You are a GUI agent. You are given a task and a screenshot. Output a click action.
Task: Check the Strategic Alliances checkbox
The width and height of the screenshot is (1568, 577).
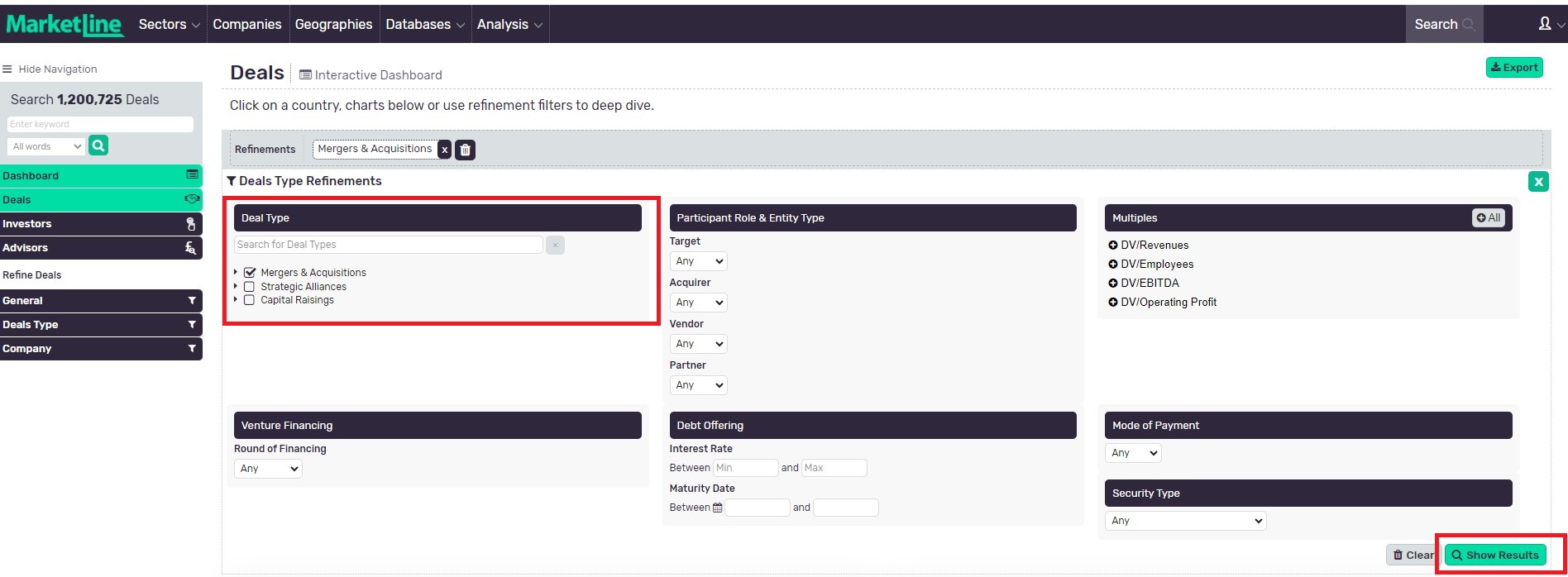coord(249,287)
